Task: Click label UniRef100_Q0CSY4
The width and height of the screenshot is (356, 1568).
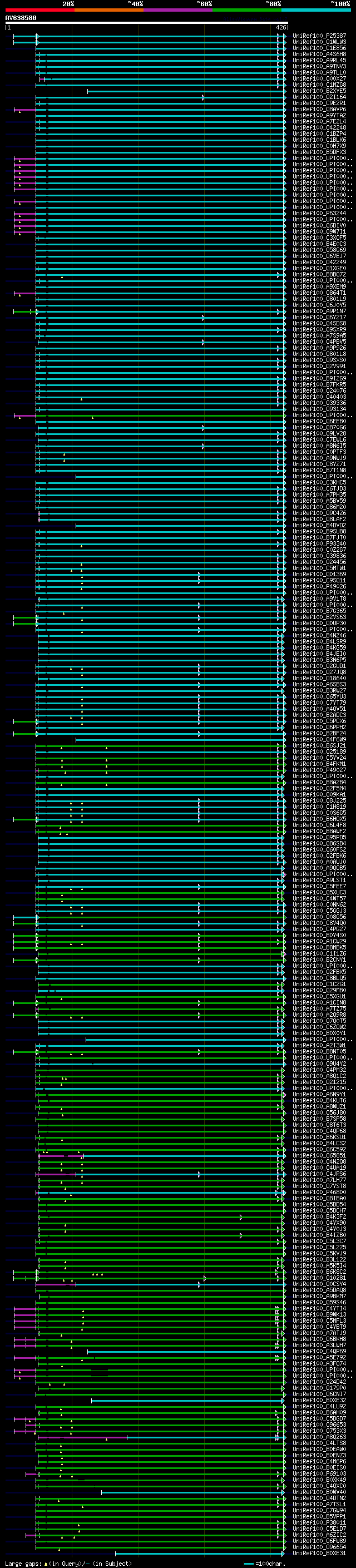Action: 319,1284
